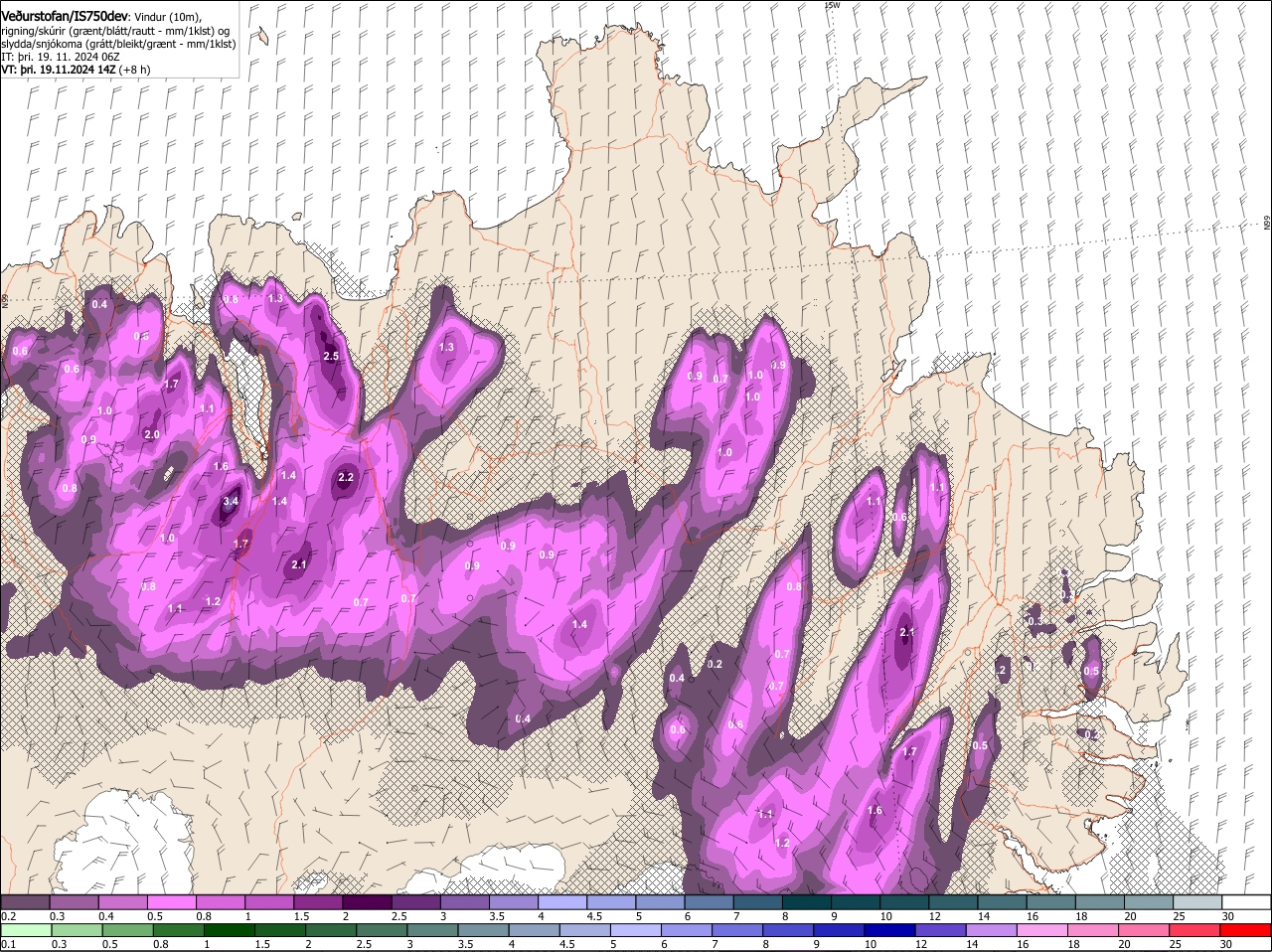Pick the palest green 0.1–0.3 swatch in lower legend

[26, 930]
